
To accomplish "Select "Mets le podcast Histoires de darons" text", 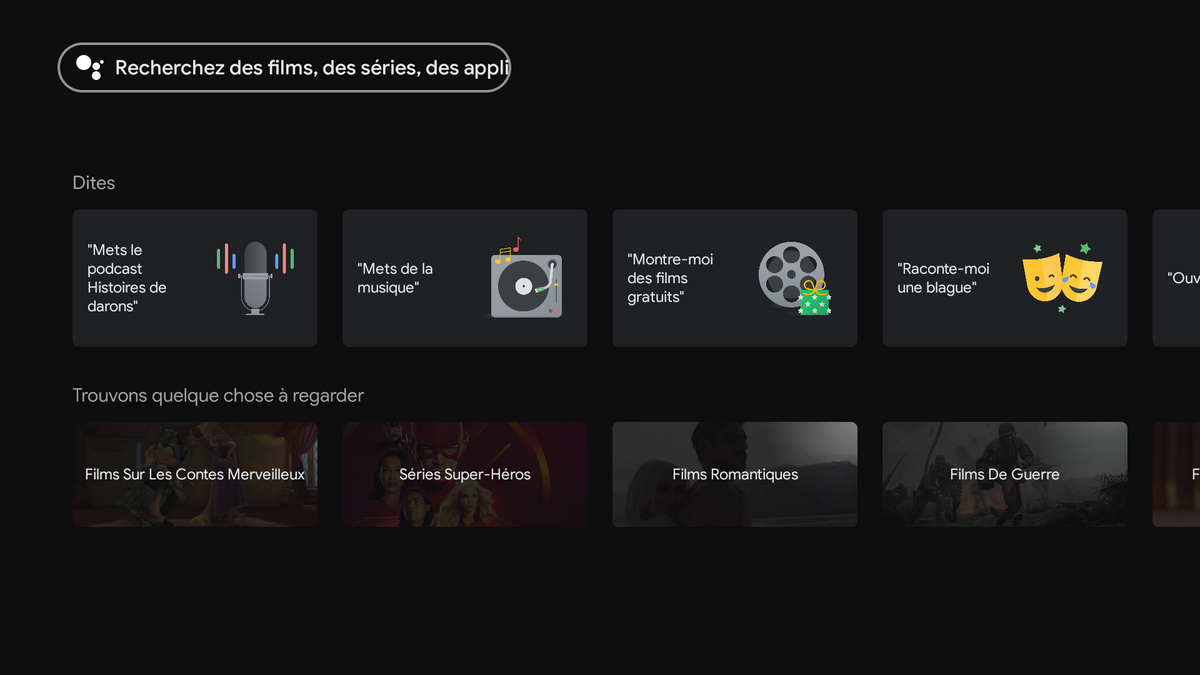I will pyautogui.click(x=127, y=278).
